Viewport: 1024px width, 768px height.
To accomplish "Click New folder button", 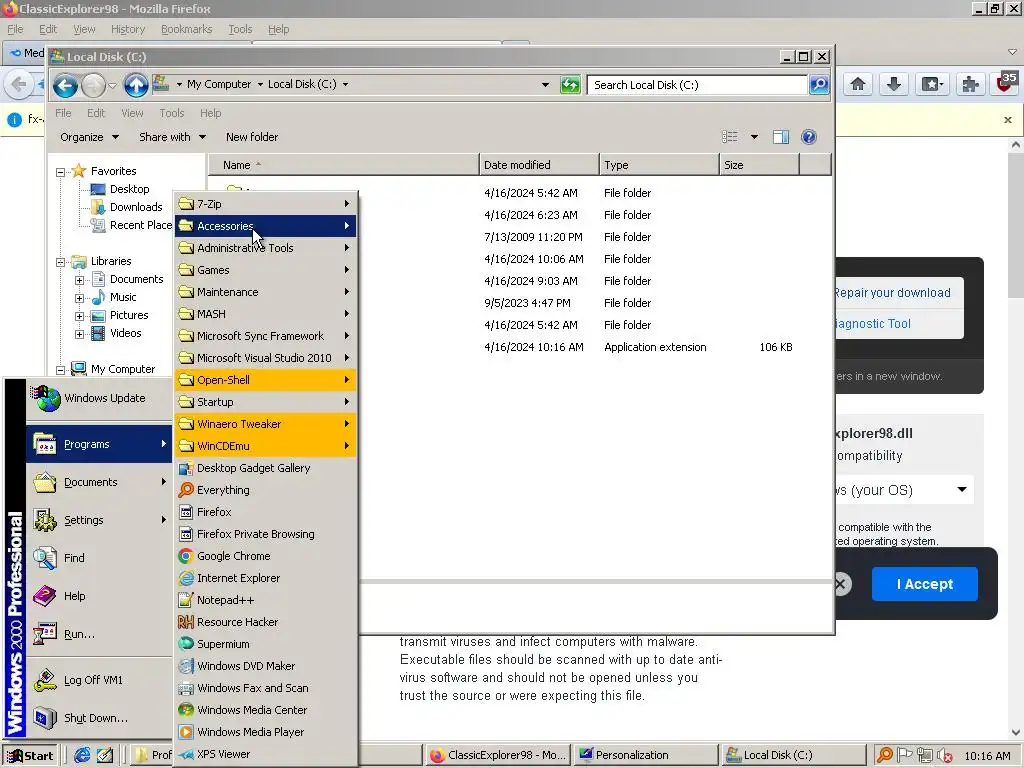I will [252, 137].
